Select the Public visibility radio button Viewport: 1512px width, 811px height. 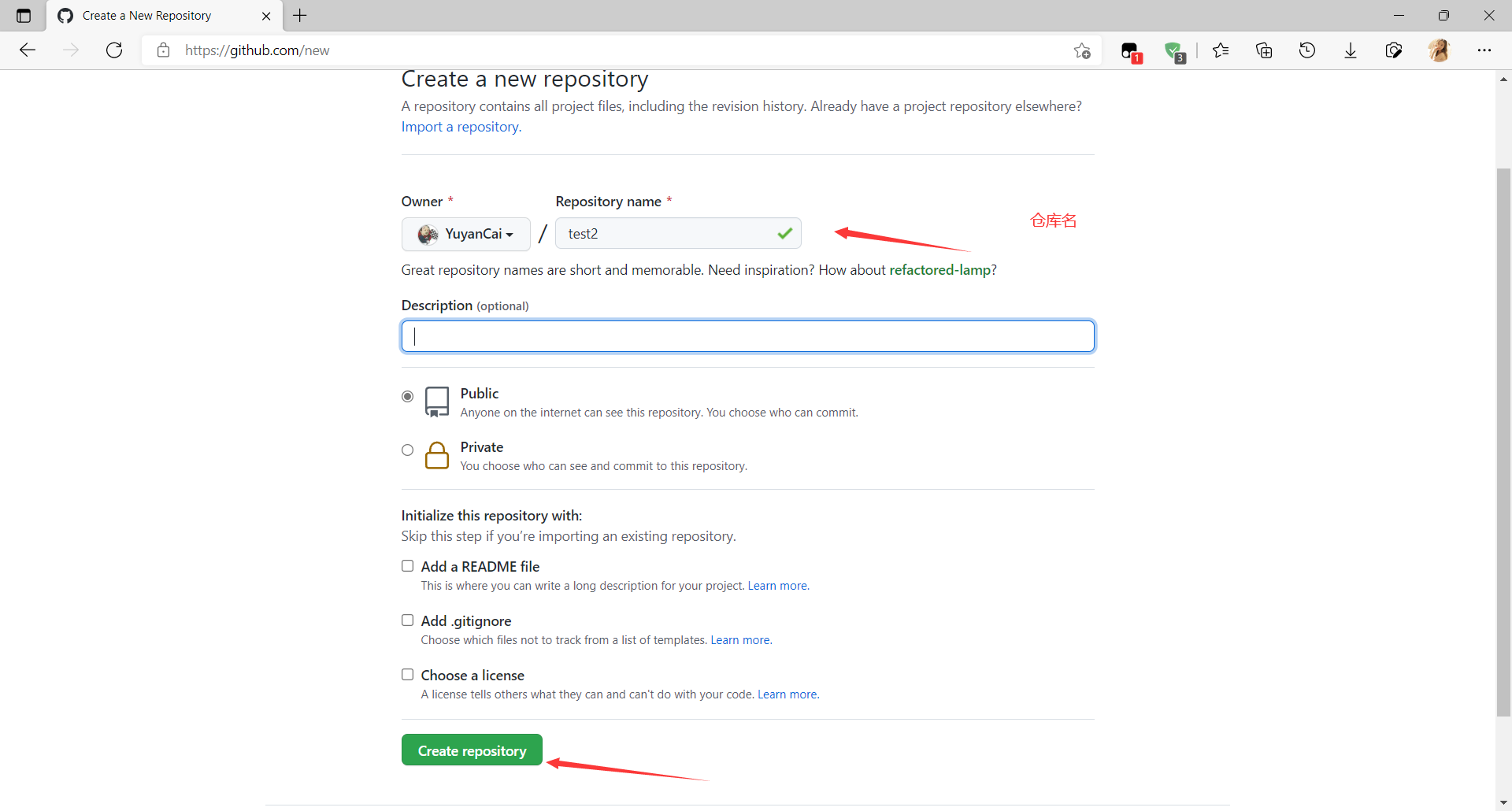tap(407, 396)
